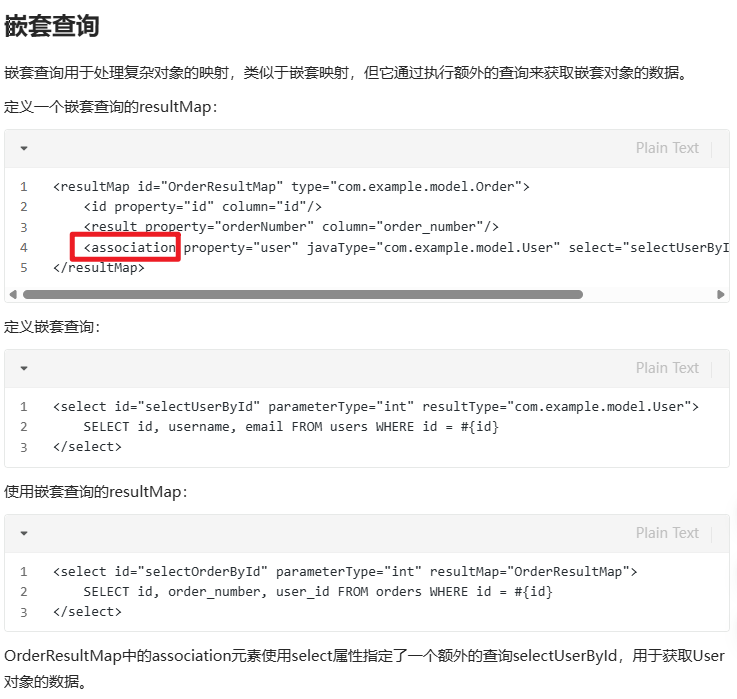Collapse the selectOrderById code block
737x699 pixels.
(x=24, y=534)
